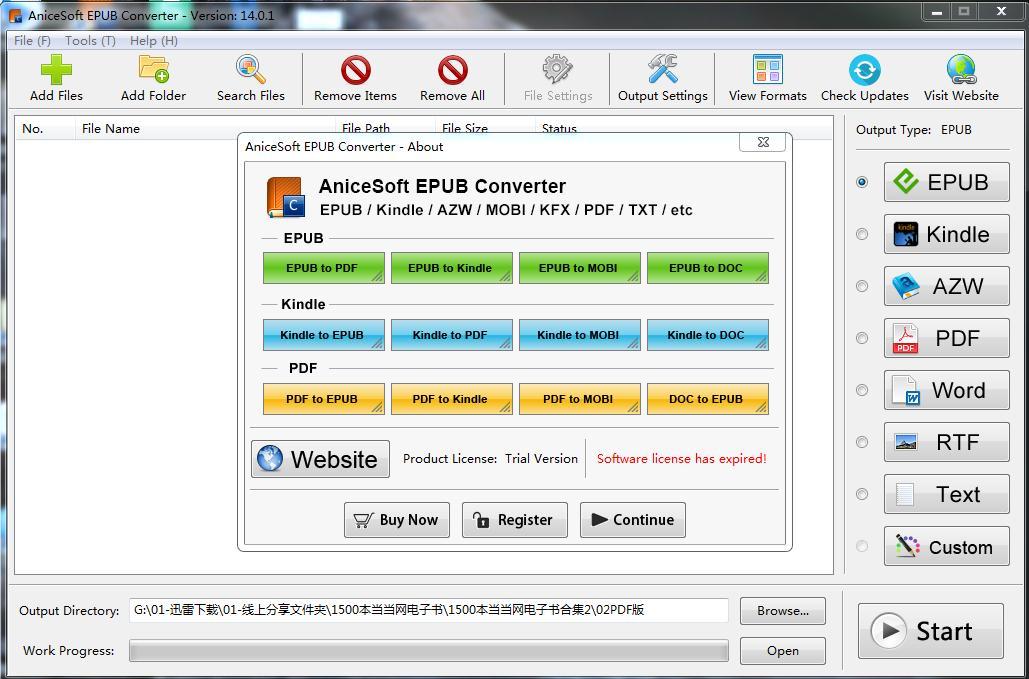Click the Open output folder button

(x=782, y=651)
